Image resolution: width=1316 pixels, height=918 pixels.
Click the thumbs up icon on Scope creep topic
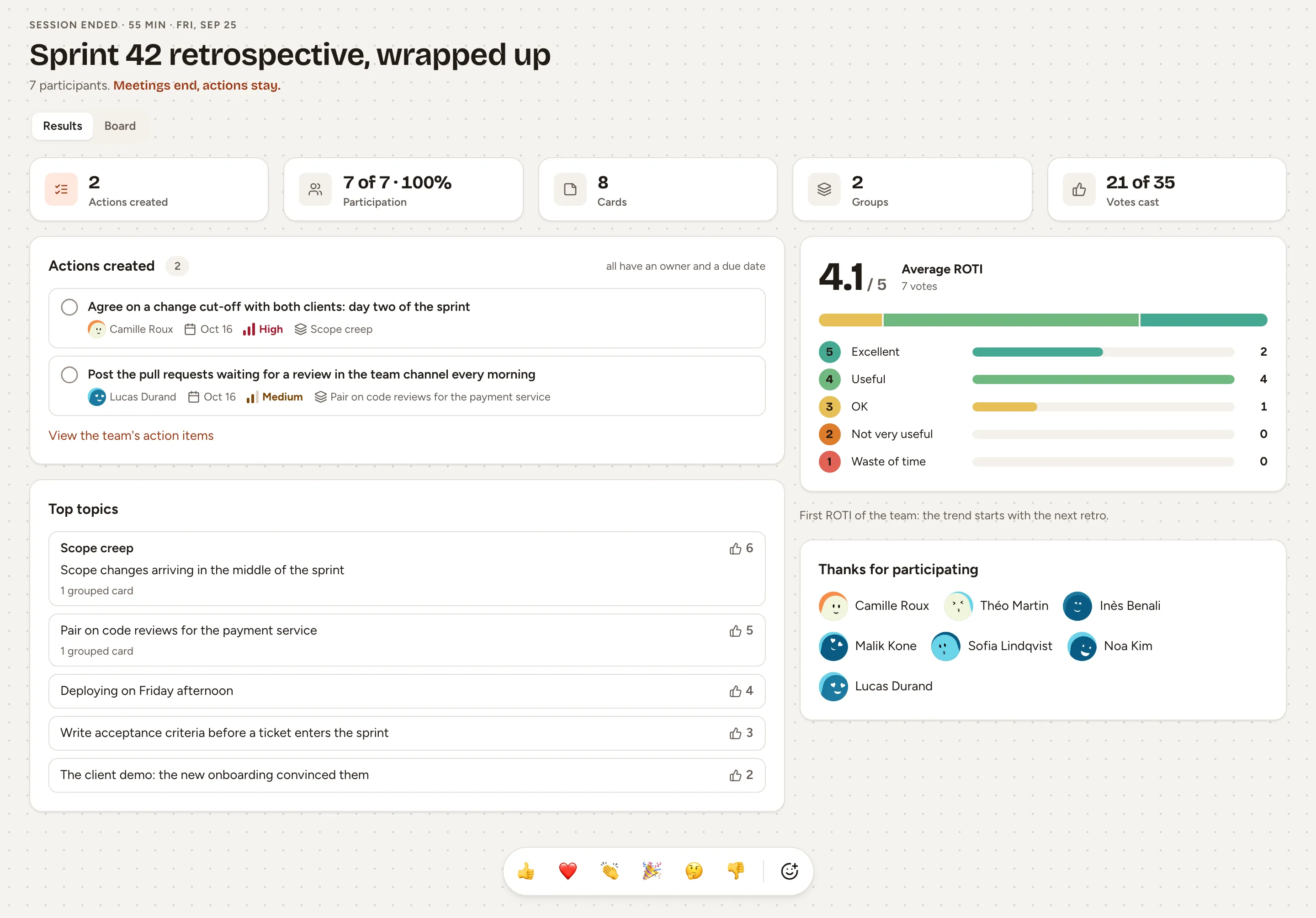735,549
